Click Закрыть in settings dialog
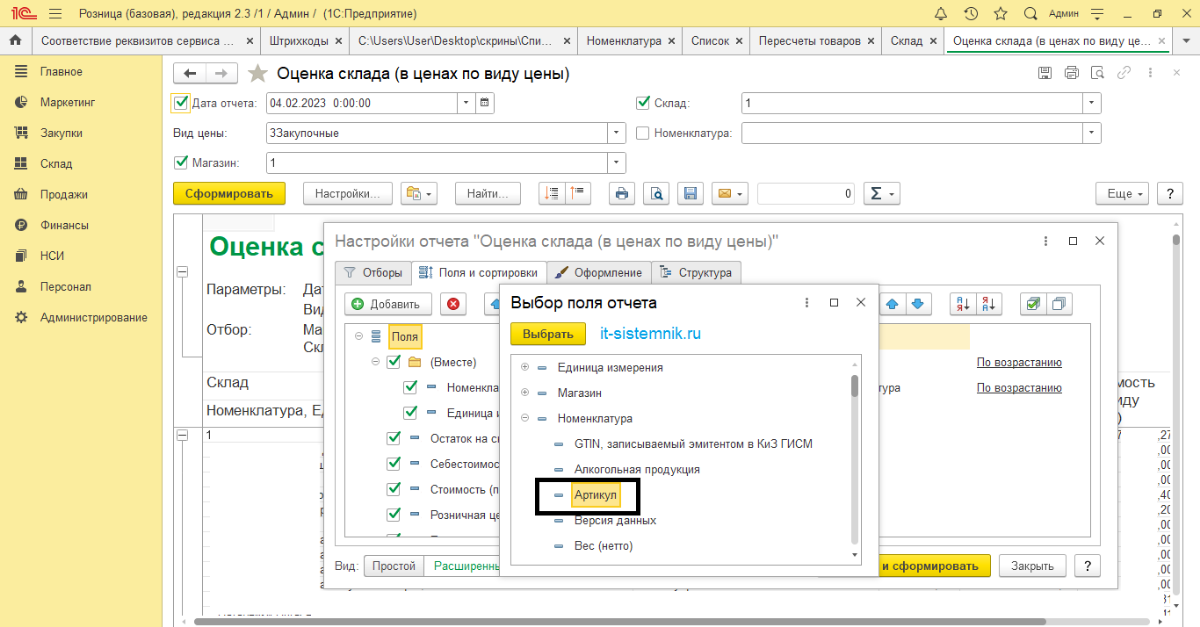 coord(1032,566)
